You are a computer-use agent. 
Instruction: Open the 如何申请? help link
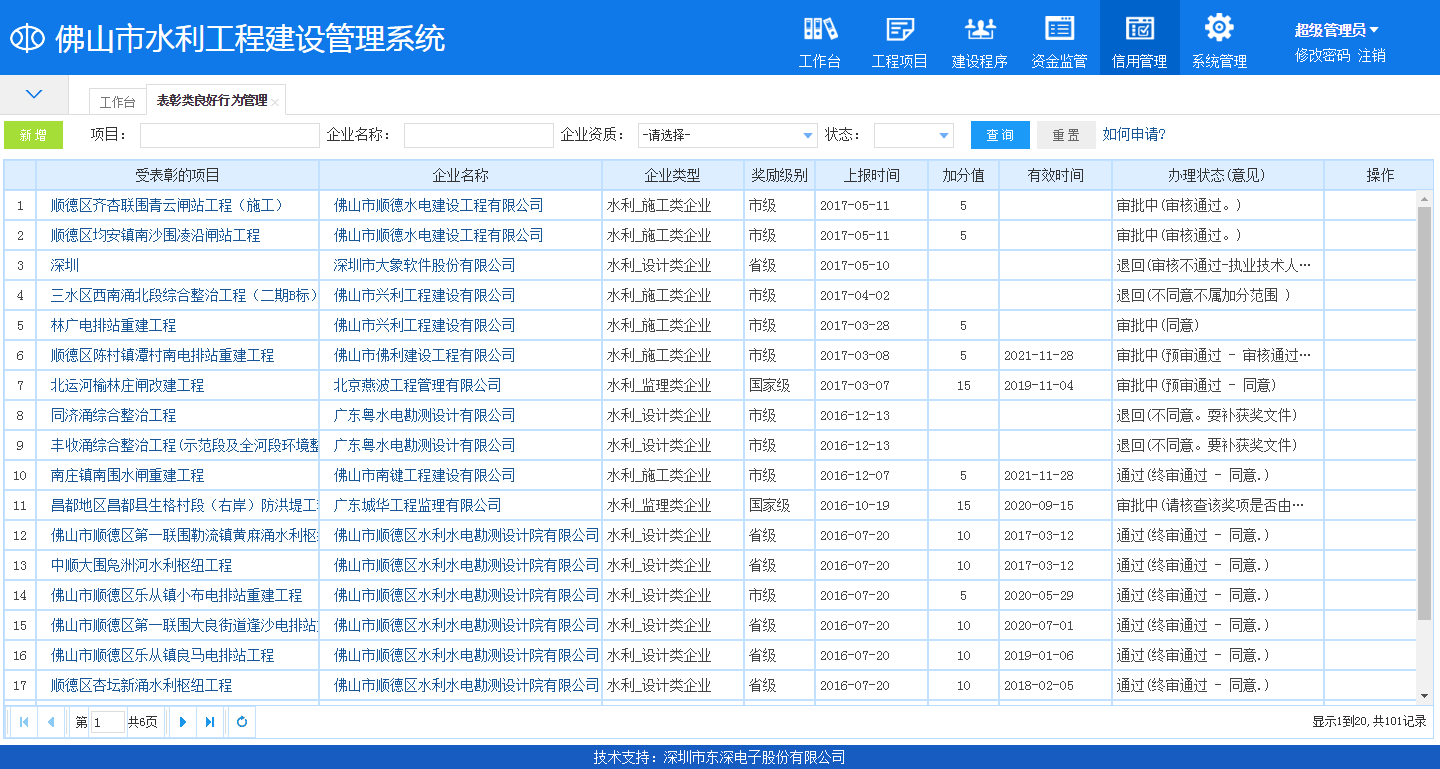click(1133, 134)
